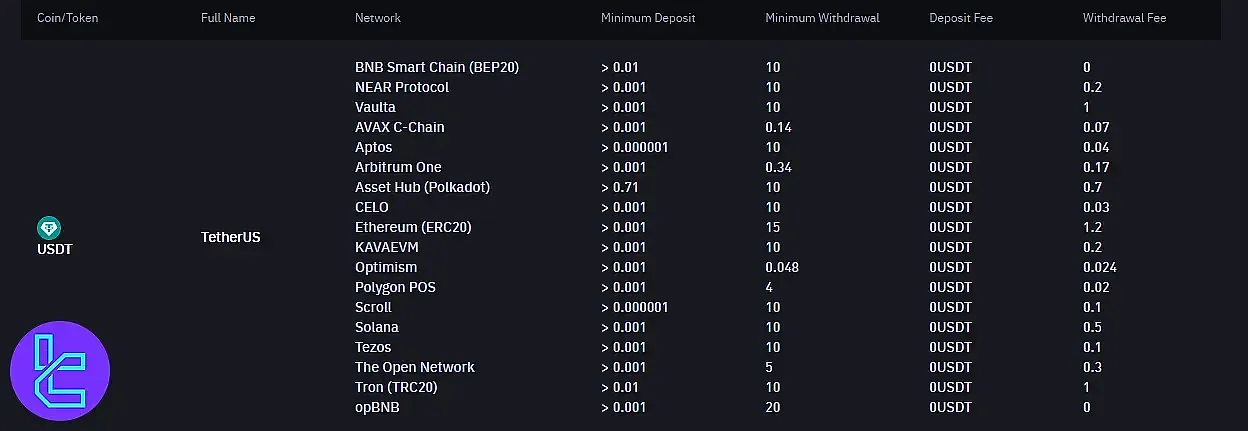Viewport: 1248px width, 431px height.
Task: Click the purple TC logo badge
Action: (60, 371)
